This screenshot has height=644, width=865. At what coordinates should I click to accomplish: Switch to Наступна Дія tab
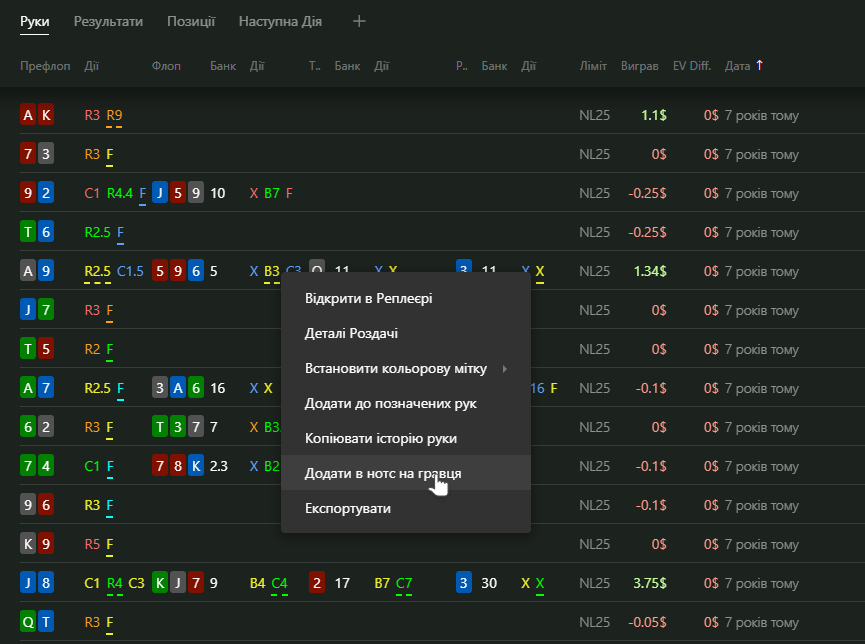click(x=280, y=22)
